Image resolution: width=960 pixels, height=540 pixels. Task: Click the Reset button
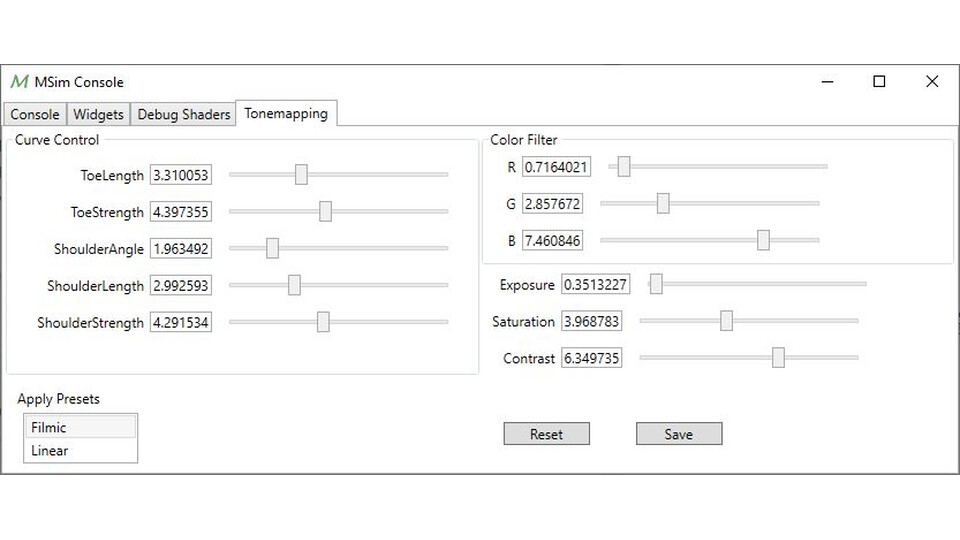pyautogui.click(x=547, y=433)
